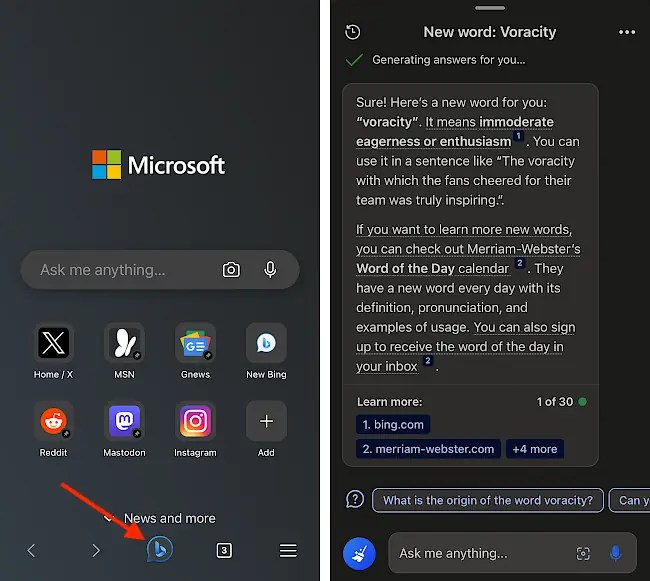
Task: Tap the drag handle atop chat sheet
Action: coord(490,8)
